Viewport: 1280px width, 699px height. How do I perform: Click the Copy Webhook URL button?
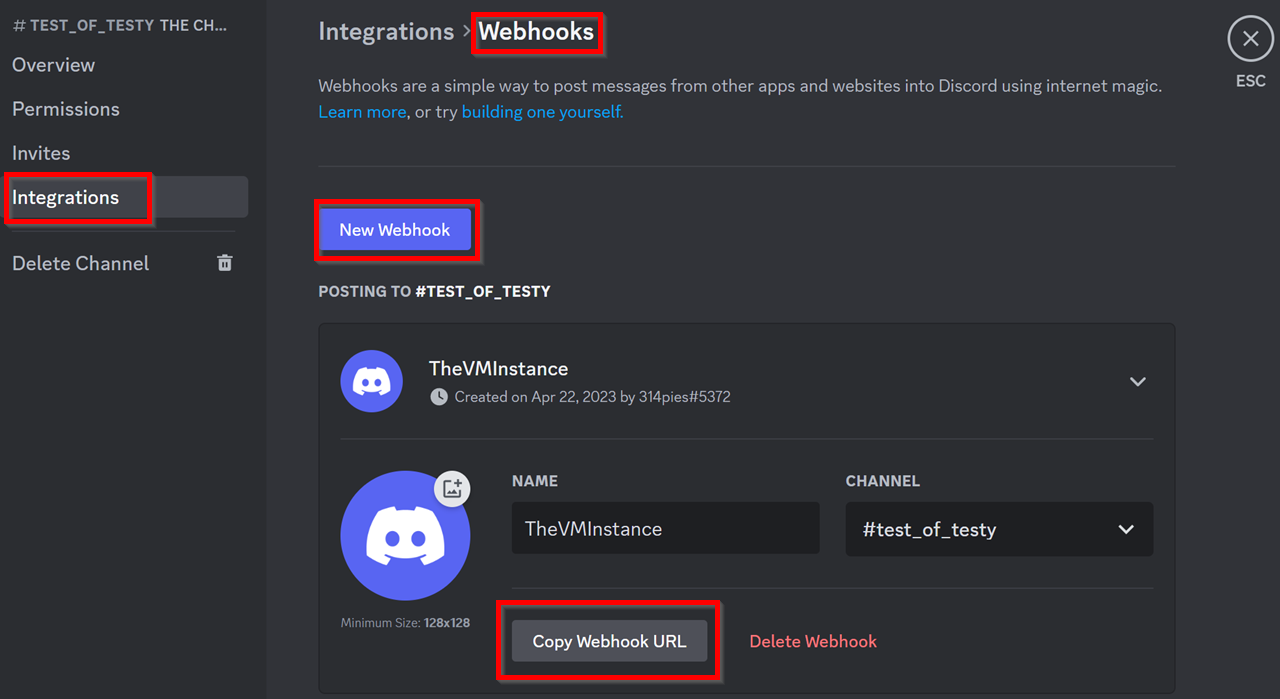tap(609, 641)
